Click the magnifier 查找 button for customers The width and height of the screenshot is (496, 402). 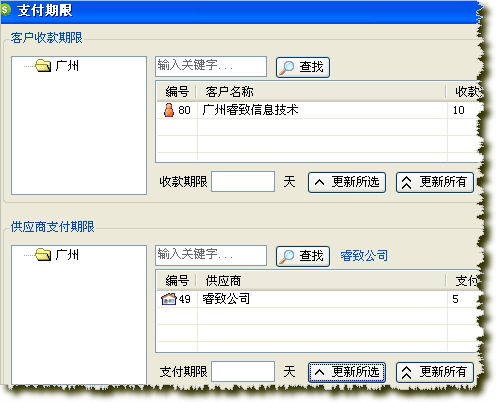pos(303,67)
